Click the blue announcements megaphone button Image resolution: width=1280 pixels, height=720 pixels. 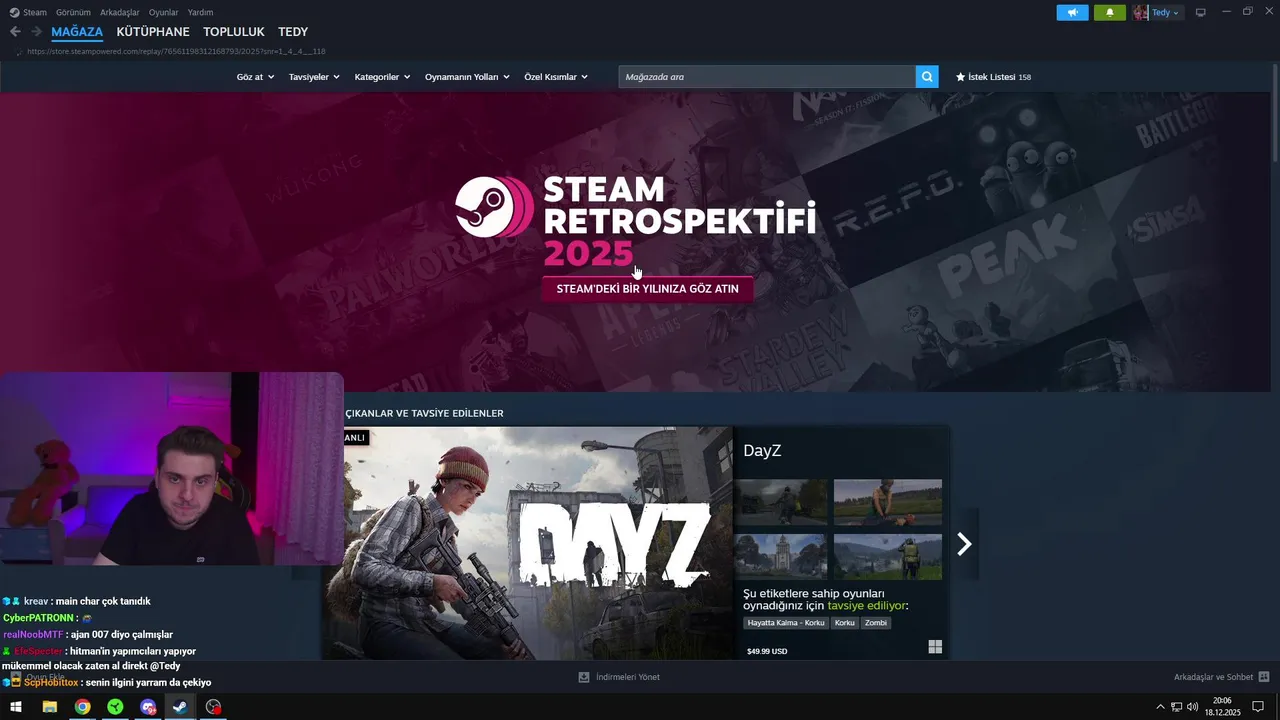click(x=1072, y=13)
